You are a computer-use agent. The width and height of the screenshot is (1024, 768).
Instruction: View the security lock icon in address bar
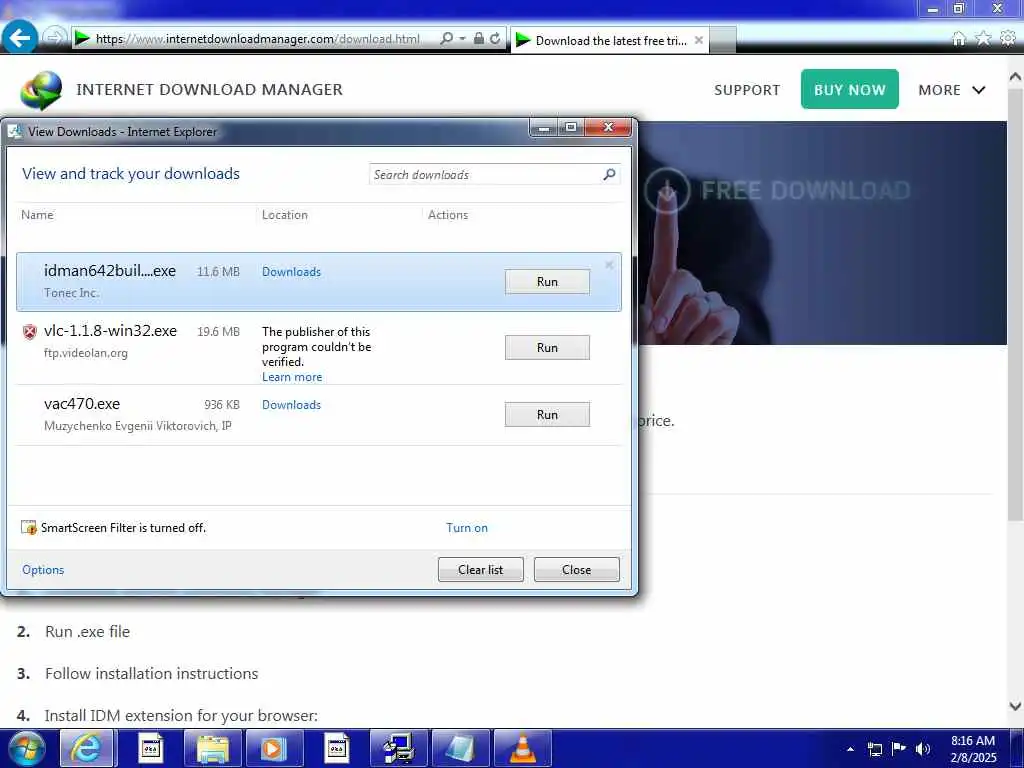click(x=479, y=39)
